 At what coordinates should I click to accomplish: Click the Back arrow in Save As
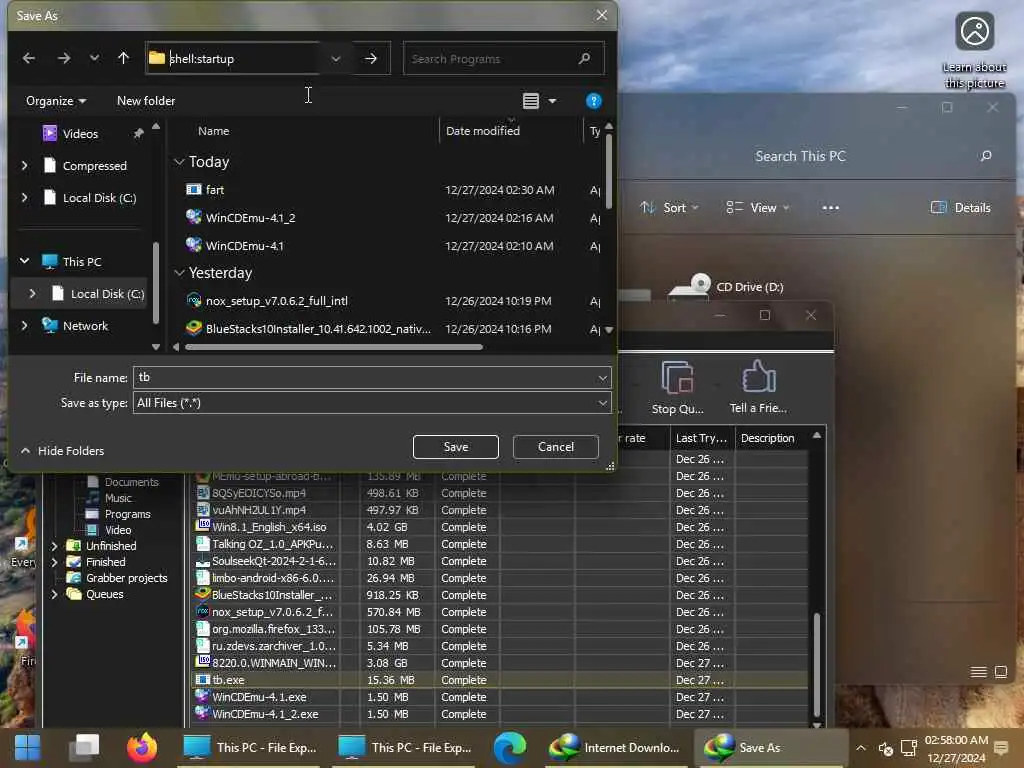[29, 58]
